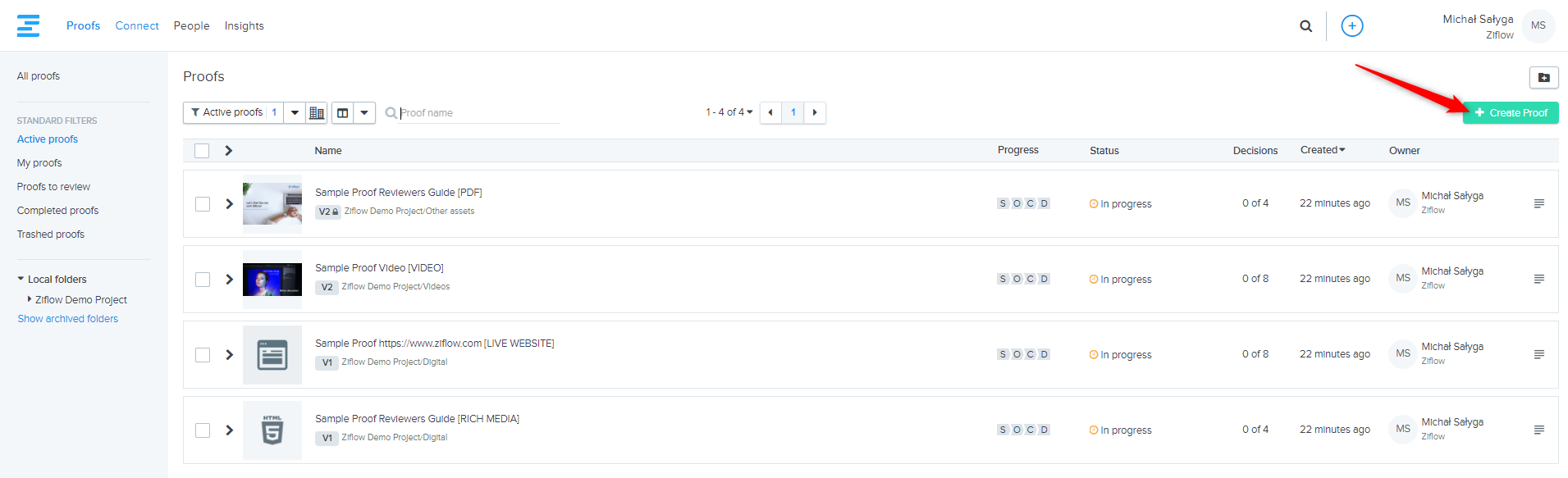
Task: Open the People menu
Action: click(191, 26)
